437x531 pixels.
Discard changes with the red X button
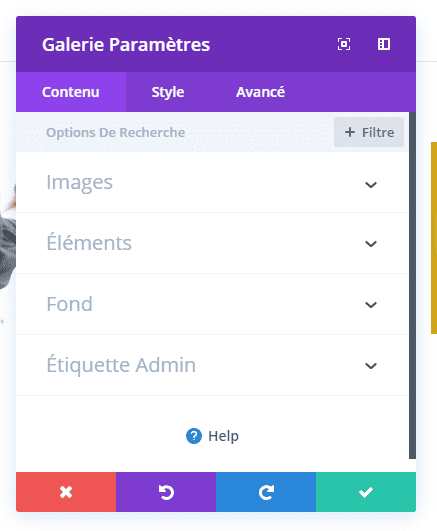[66, 492]
